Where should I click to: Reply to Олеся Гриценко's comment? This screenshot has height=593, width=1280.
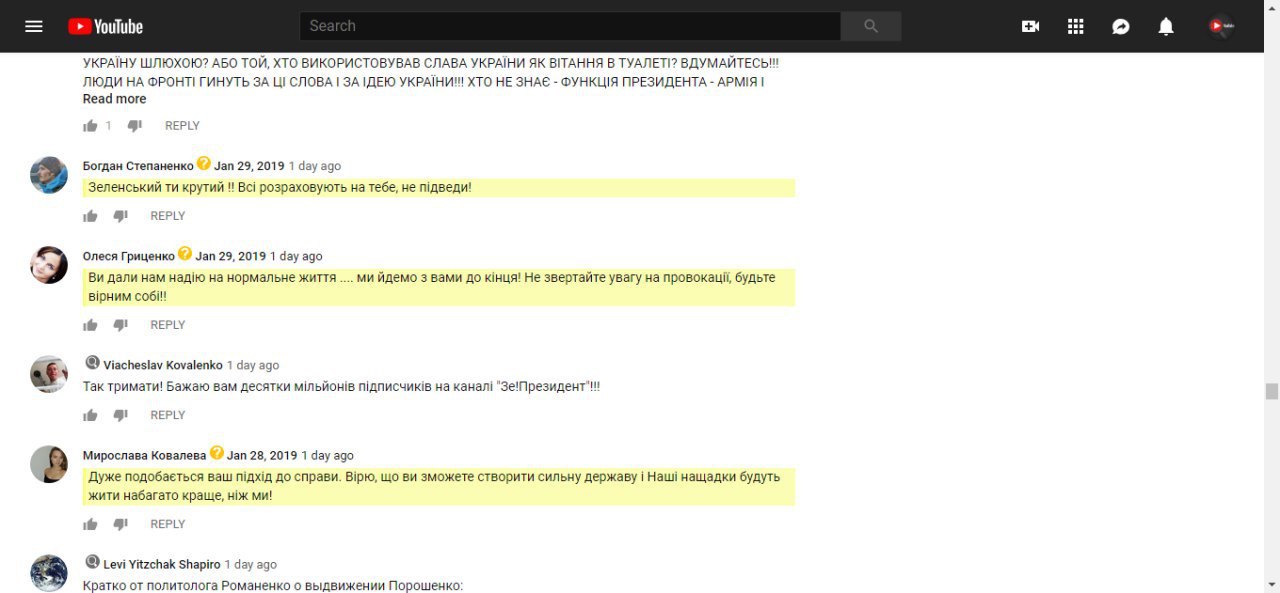click(x=168, y=325)
